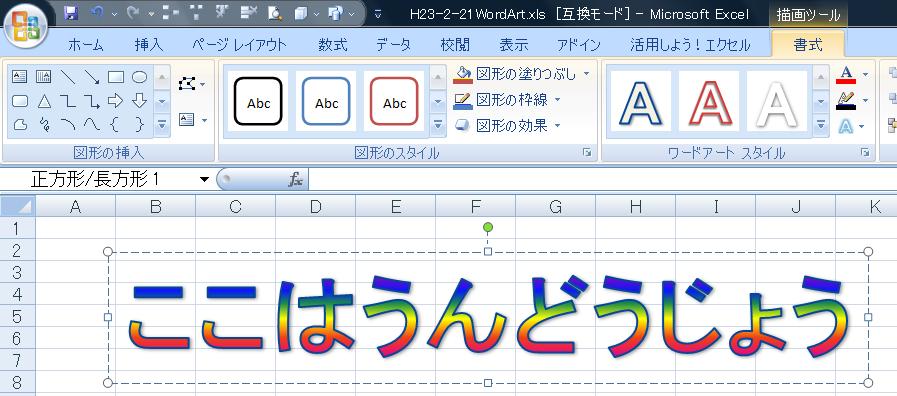Switch to the 校閲 tab
The height and width of the screenshot is (396, 897).
point(455,45)
